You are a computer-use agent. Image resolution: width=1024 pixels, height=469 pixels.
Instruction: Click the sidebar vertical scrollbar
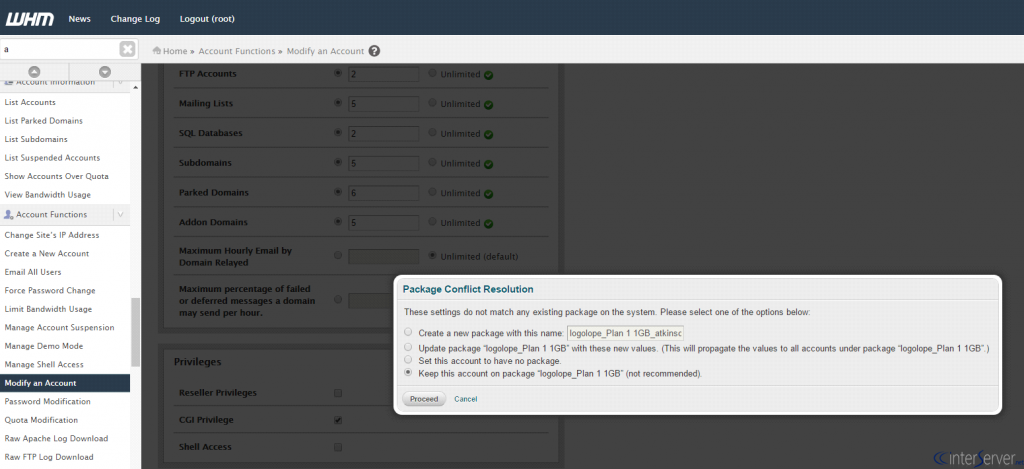135,332
